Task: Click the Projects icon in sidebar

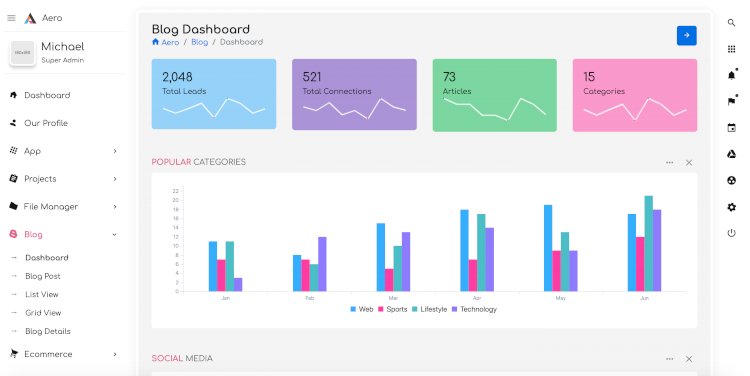Action: pyautogui.click(x=13, y=178)
